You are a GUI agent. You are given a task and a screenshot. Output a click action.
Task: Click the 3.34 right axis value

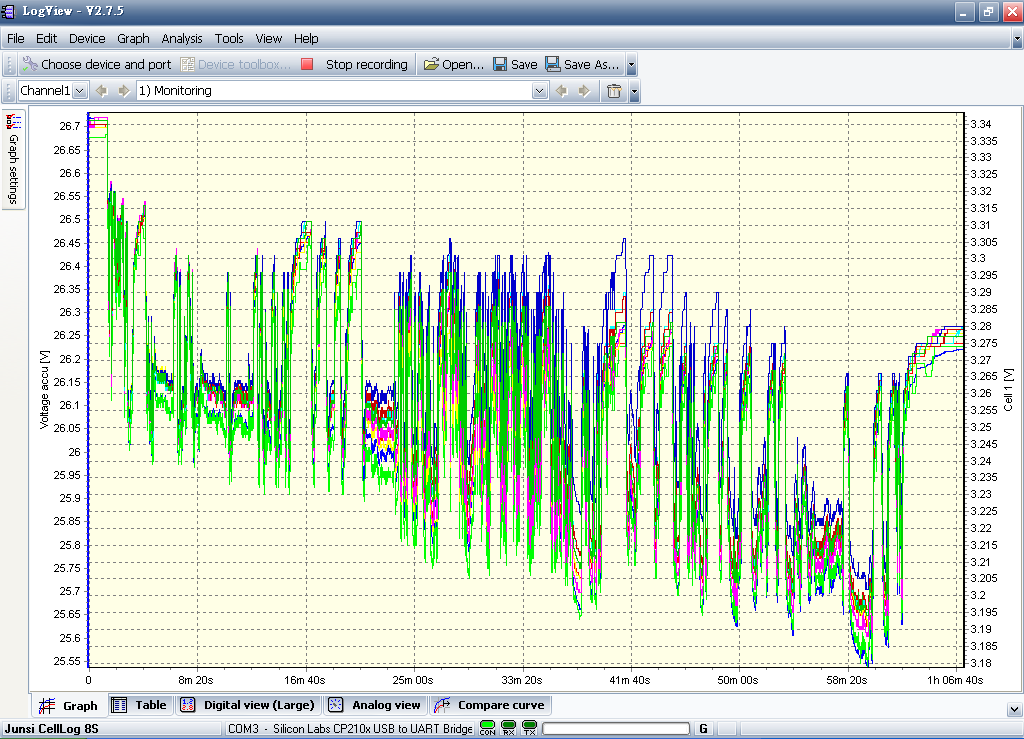[980, 124]
